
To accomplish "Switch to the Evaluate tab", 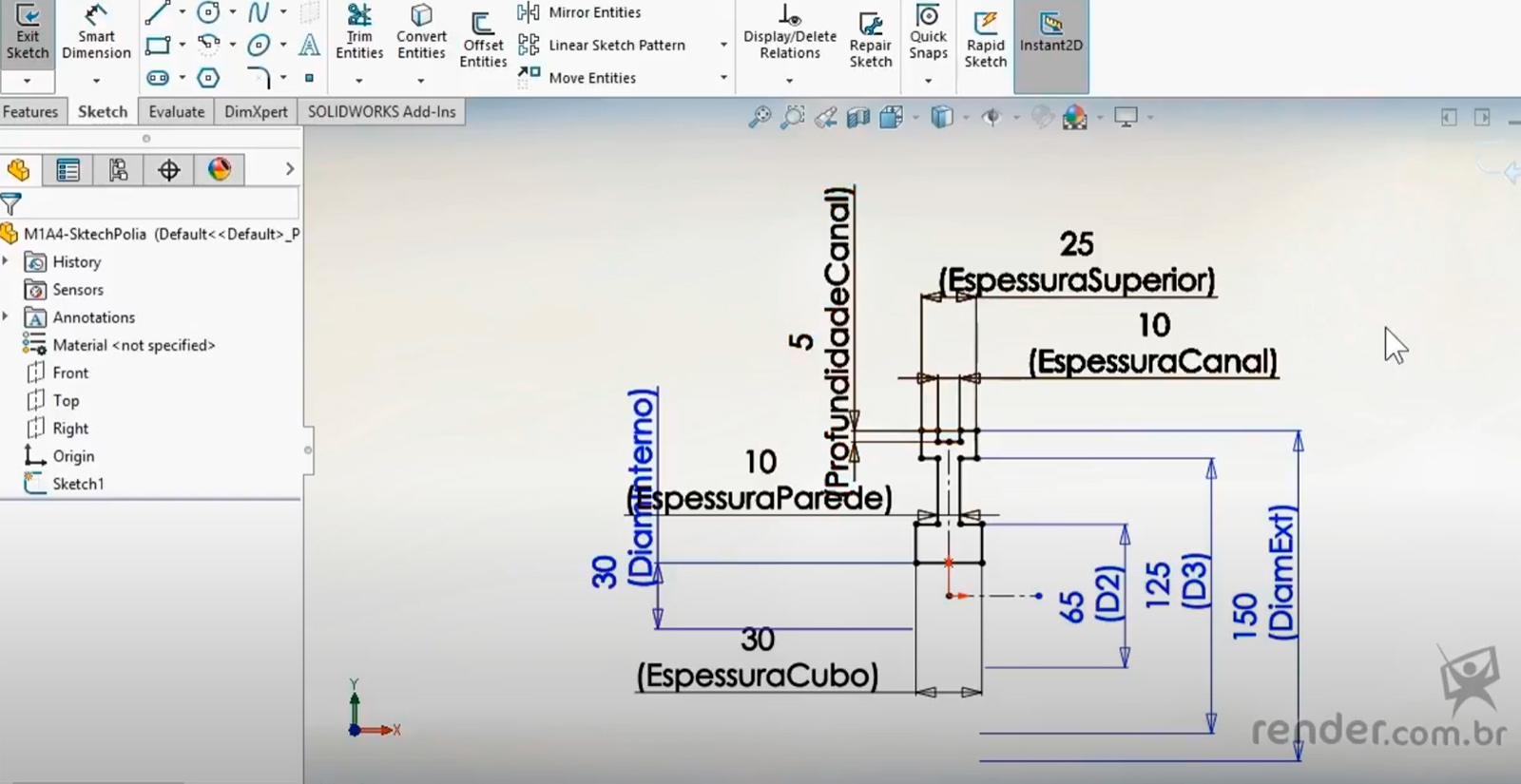I will click(x=176, y=111).
